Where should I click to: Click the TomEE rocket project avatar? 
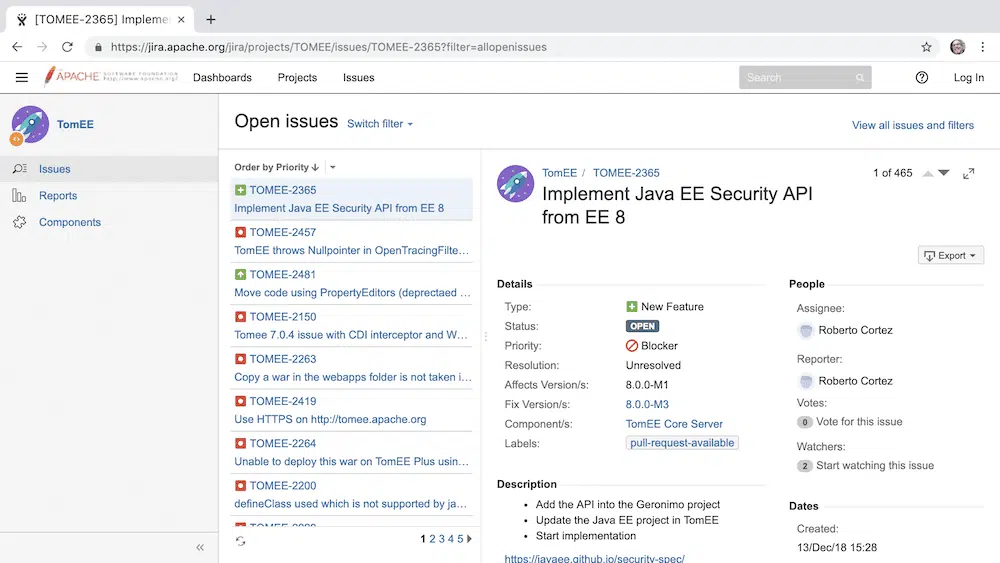(x=30, y=125)
